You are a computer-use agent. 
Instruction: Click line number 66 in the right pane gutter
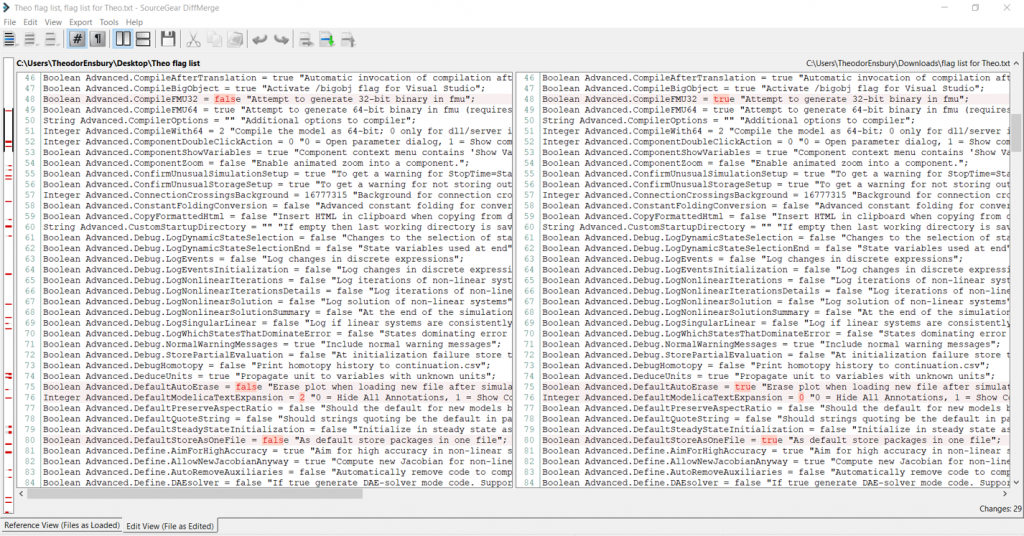pyautogui.click(x=528, y=291)
